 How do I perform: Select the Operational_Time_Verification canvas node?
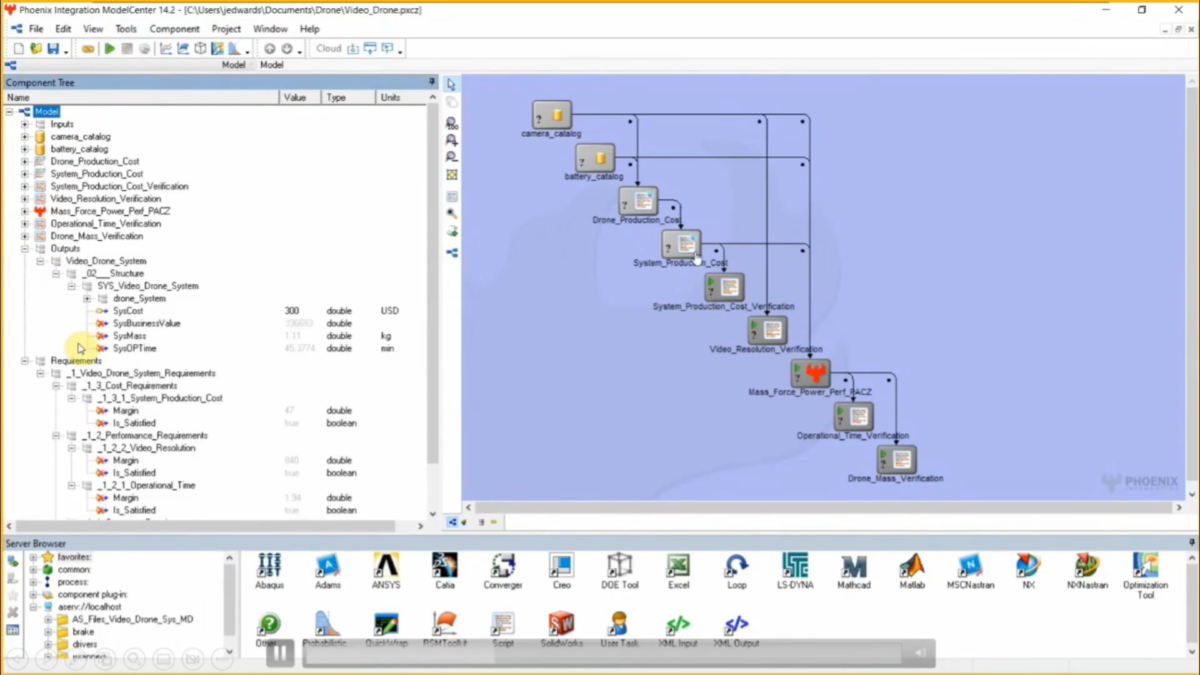click(853, 417)
